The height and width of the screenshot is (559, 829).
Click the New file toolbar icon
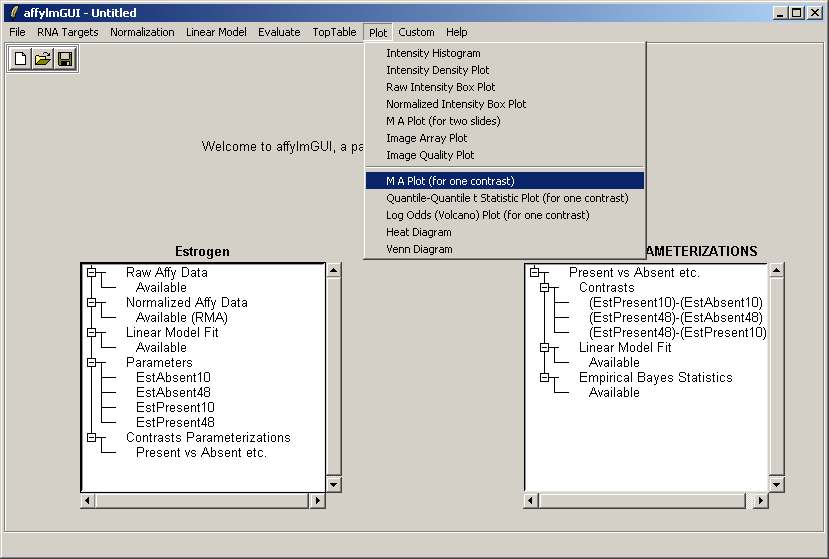click(x=21, y=59)
